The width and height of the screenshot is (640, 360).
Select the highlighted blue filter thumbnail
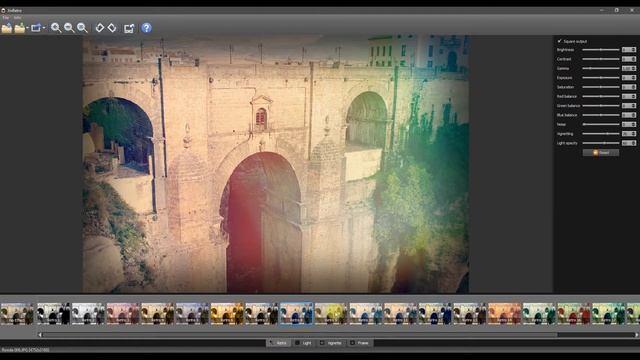click(x=296, y=313)
